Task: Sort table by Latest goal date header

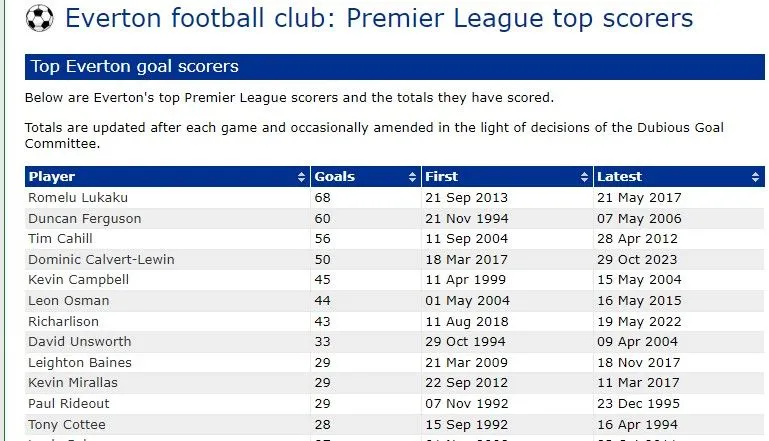Action: [620, 177]
